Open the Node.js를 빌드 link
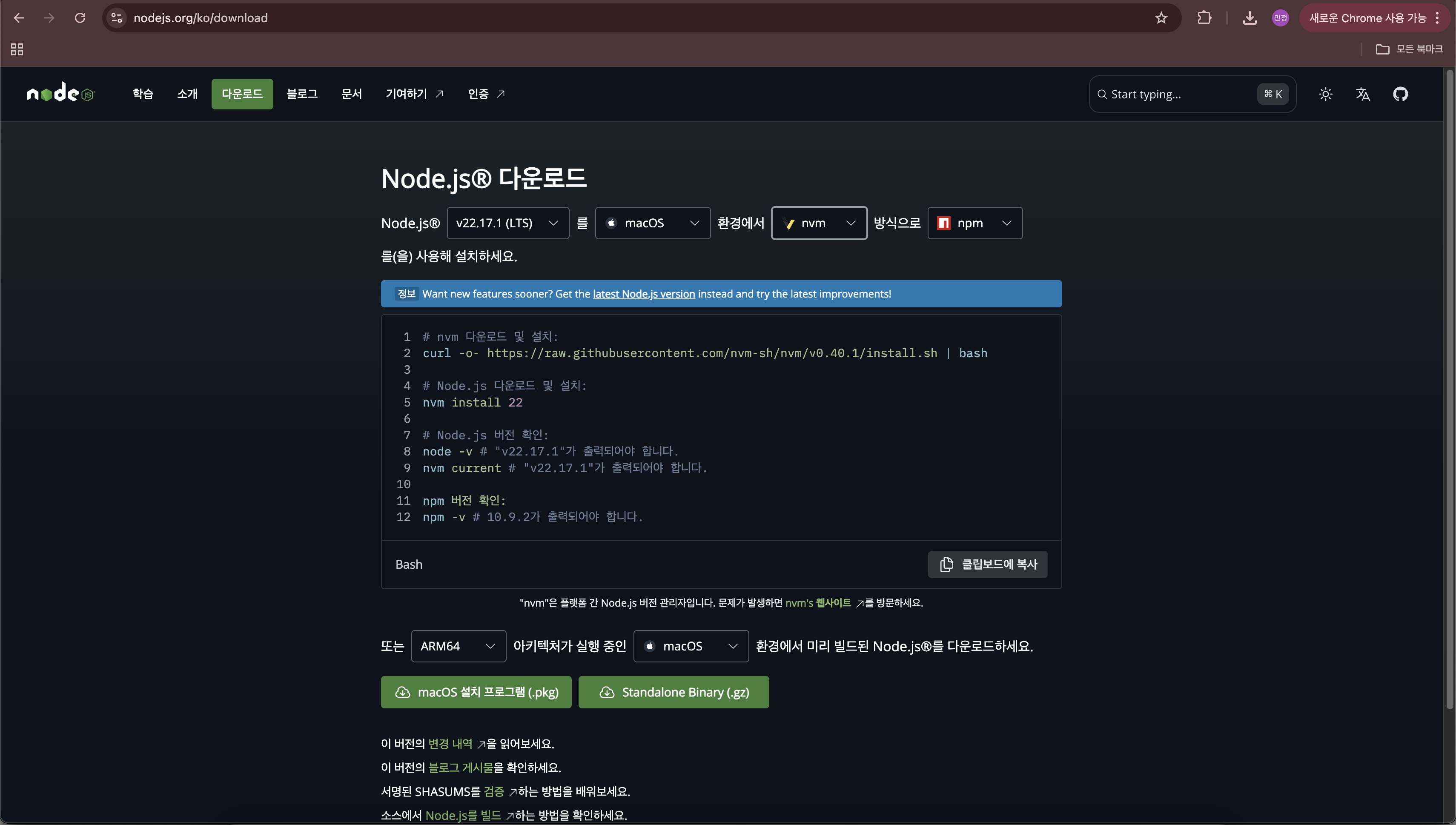 [463, 815]
